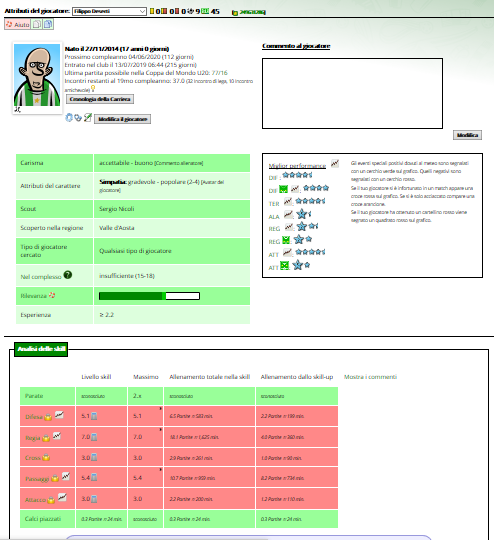
Task: Click the pencil edit icon beside Modifica il giocatore
Action: point(88,117)
